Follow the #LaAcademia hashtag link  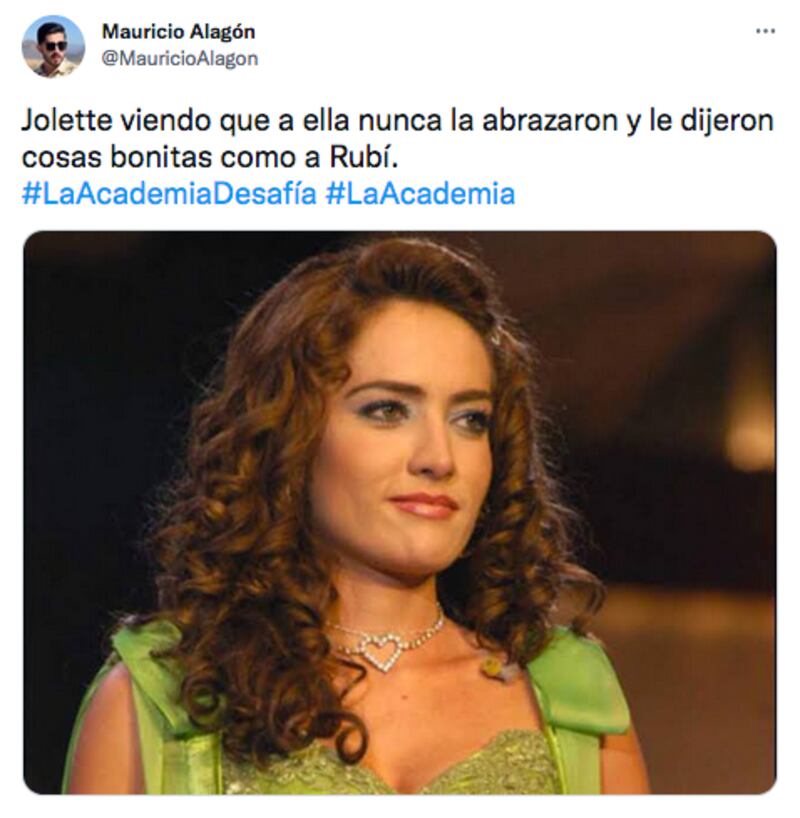(x=421, y=194)
